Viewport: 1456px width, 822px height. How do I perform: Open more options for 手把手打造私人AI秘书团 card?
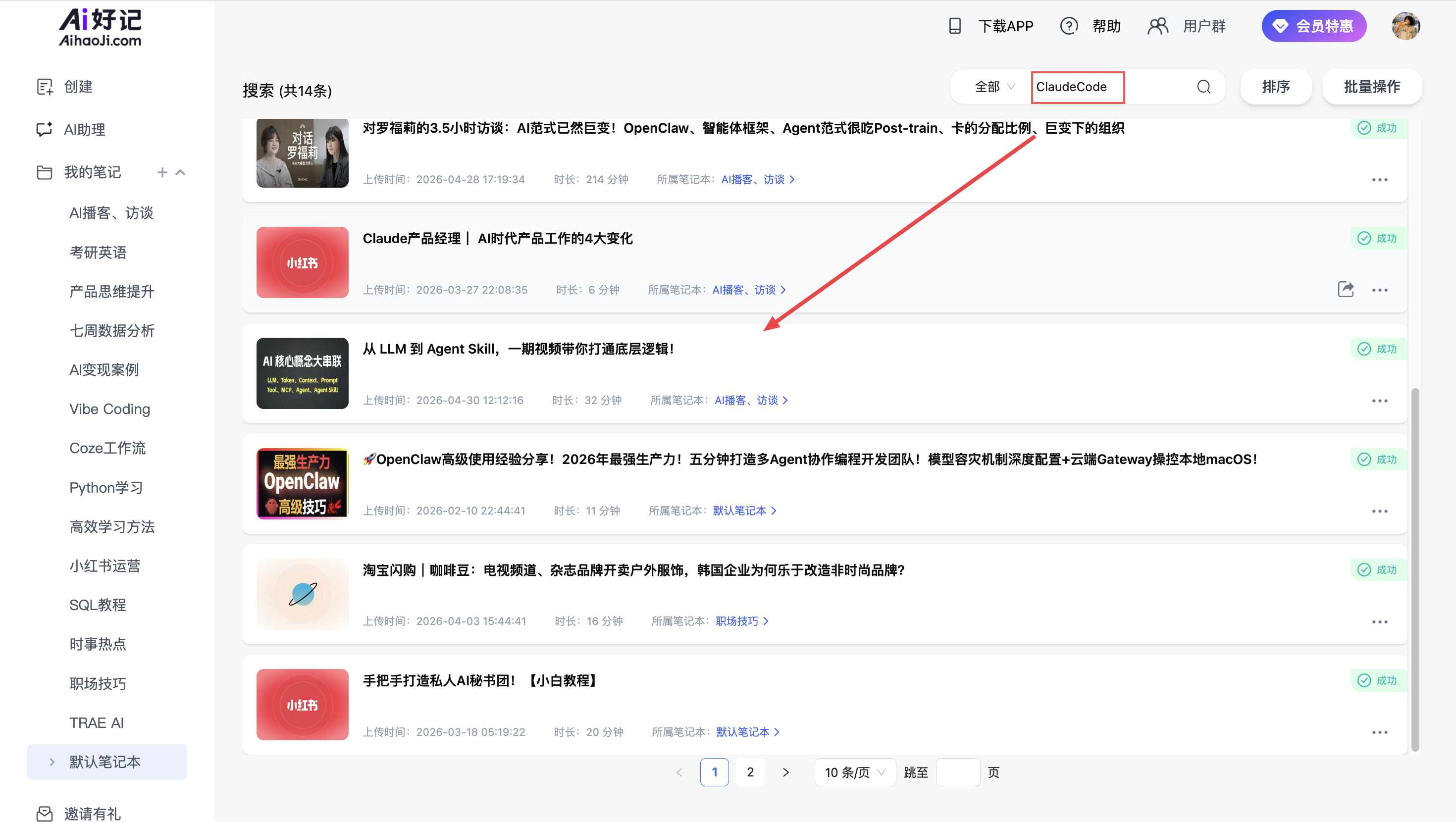pyautogui.click(x=1380, y=732)
